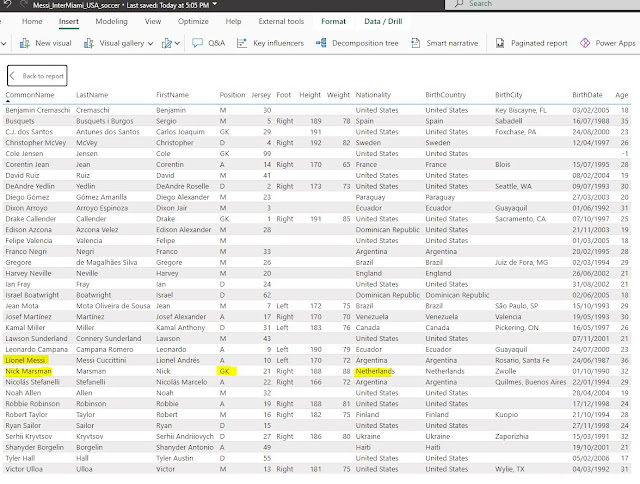Open the View ribbon tab
The height and width of the screenshot is (484, 640).
pyautogui.click(x=153, y=22)
